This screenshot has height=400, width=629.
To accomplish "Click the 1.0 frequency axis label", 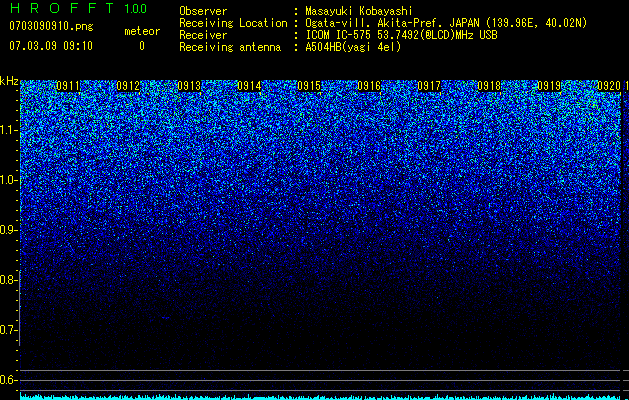I will point(8,180).
